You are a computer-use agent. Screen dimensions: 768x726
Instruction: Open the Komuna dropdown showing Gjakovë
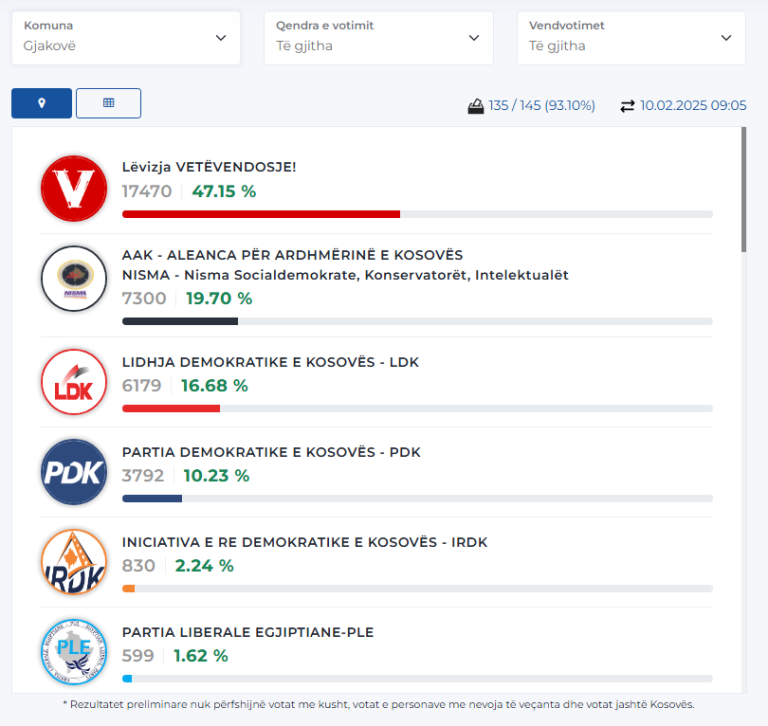[125, 38]
